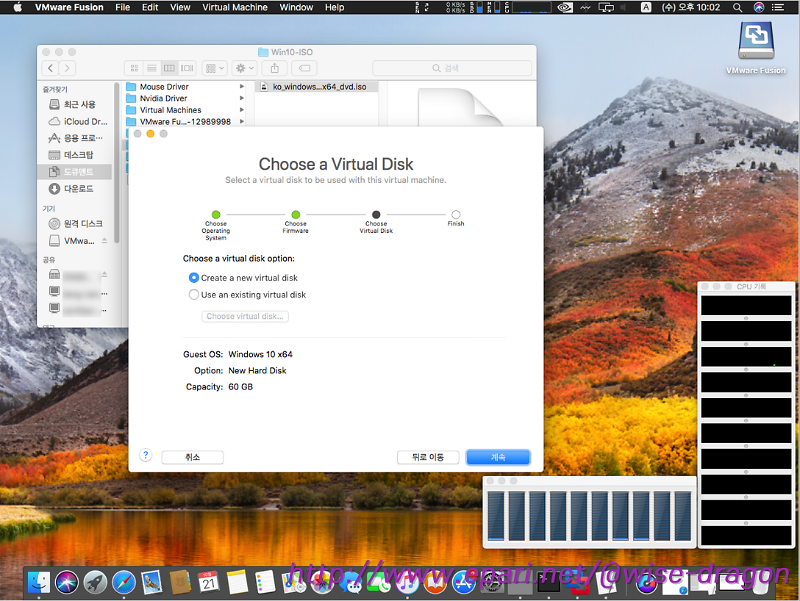Open Spotlight search in the menu bar
This screenshot has height=601, width=800.
pyautogui.click(x=737, y=7)
